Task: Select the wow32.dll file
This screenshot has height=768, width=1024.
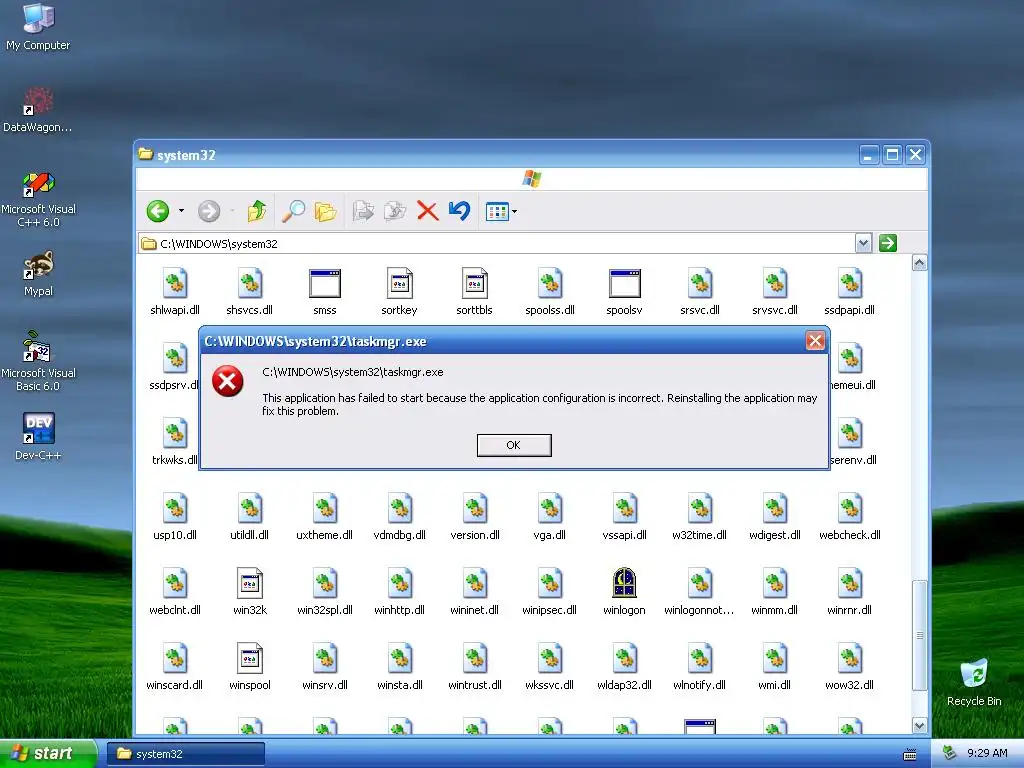Action: point(849,667)
